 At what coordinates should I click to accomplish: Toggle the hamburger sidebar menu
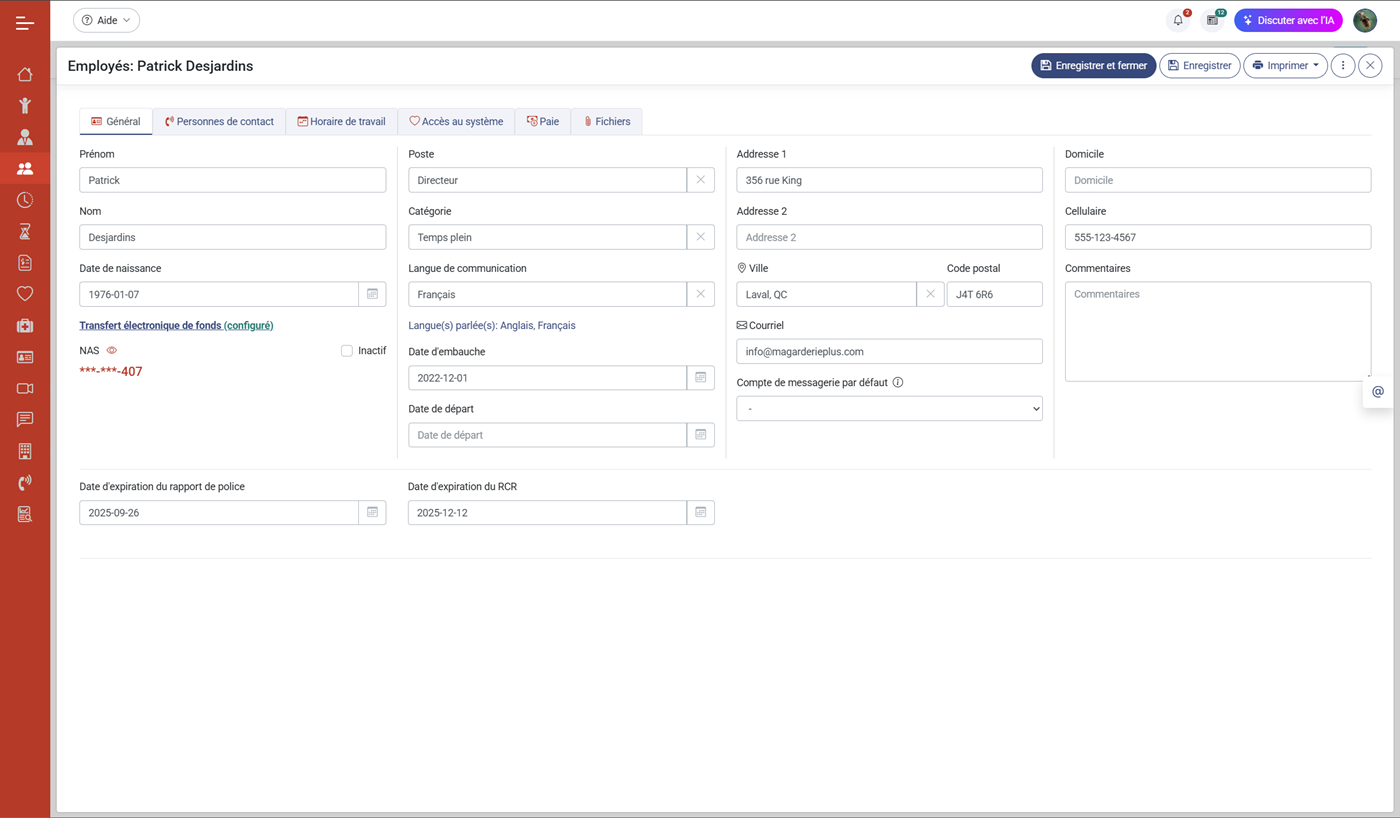[x=25, y=22]
